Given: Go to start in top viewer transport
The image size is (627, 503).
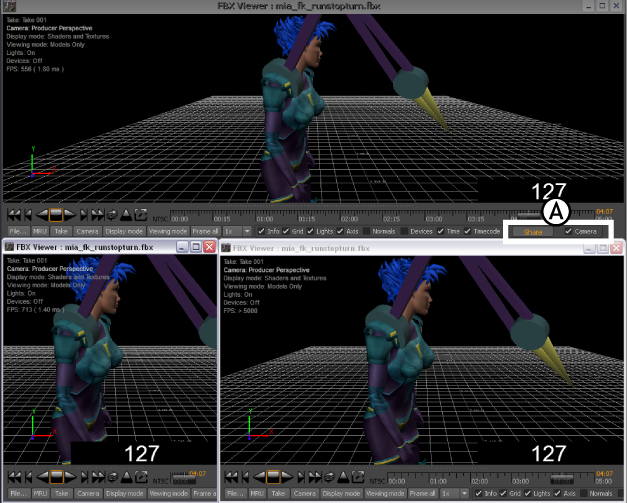Looking at the screenshot, I should pos(14,215).
